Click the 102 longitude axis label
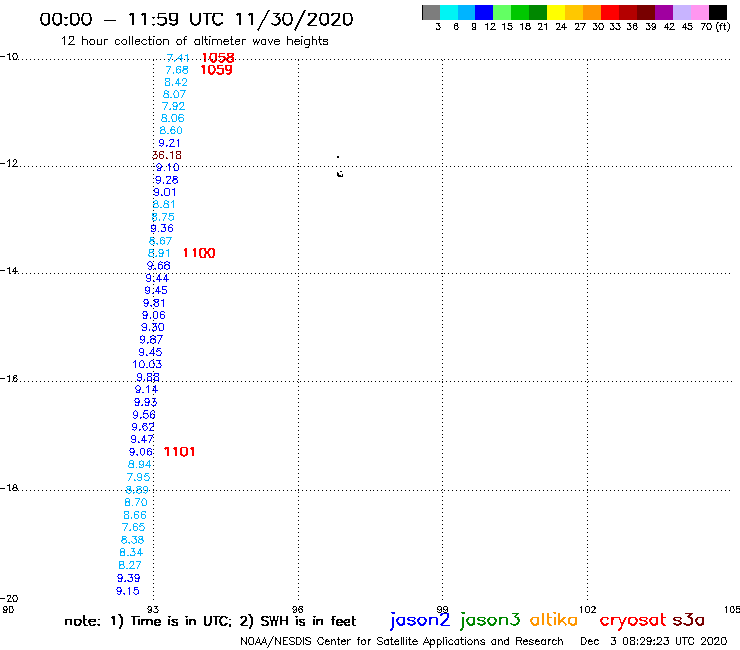 pyautogui.click(x=588, y=609)
